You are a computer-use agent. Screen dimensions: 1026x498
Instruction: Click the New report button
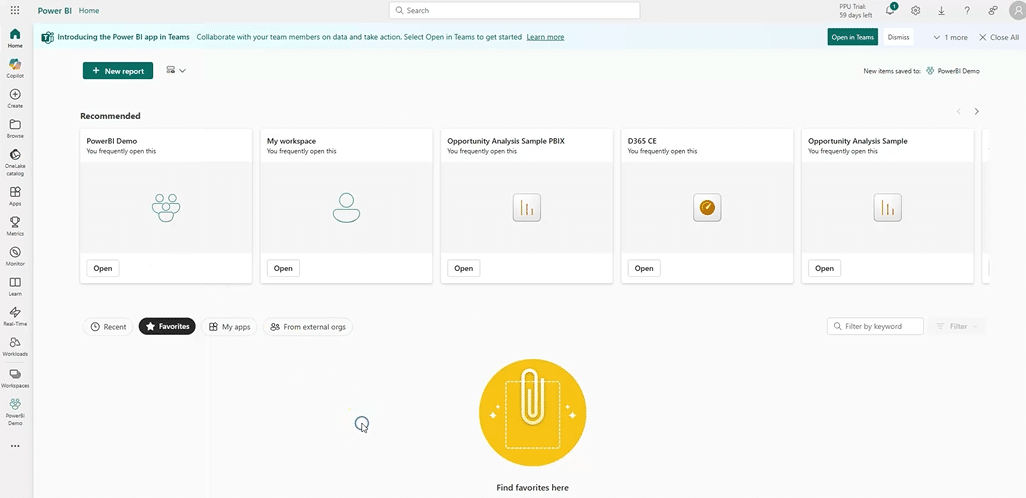coord(118,71)
